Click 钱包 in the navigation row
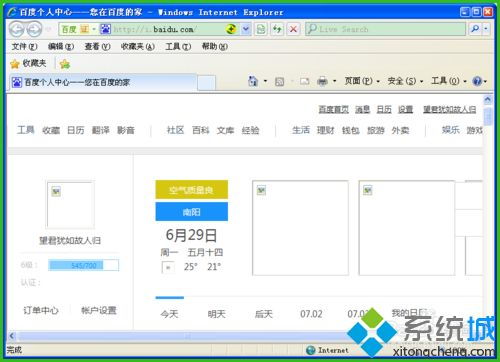The image size is (500, 362). coord(351,130)
